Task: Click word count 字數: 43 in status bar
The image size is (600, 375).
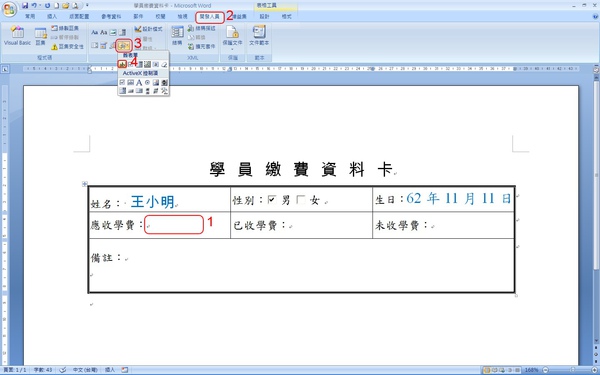Action: pyautogui.click(x=43, y=370)
